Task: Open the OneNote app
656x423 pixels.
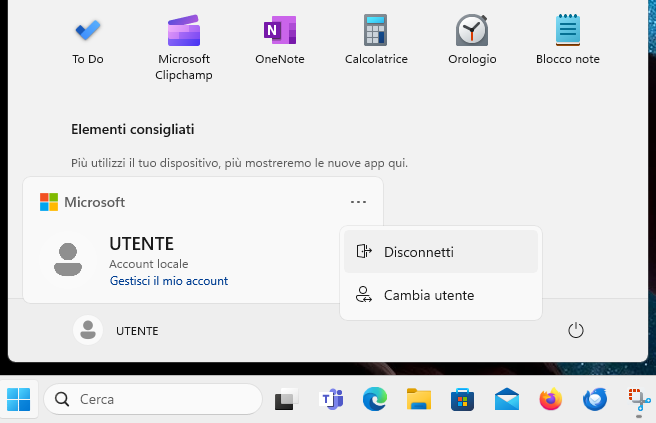Action: 280,40
